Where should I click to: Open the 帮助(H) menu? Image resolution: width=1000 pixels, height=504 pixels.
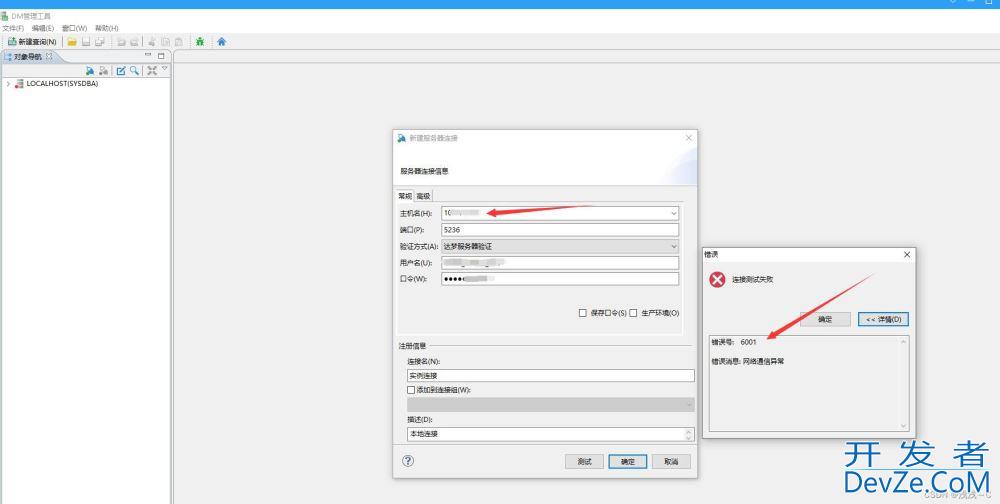pyautogui.click(x=107, y=28)
